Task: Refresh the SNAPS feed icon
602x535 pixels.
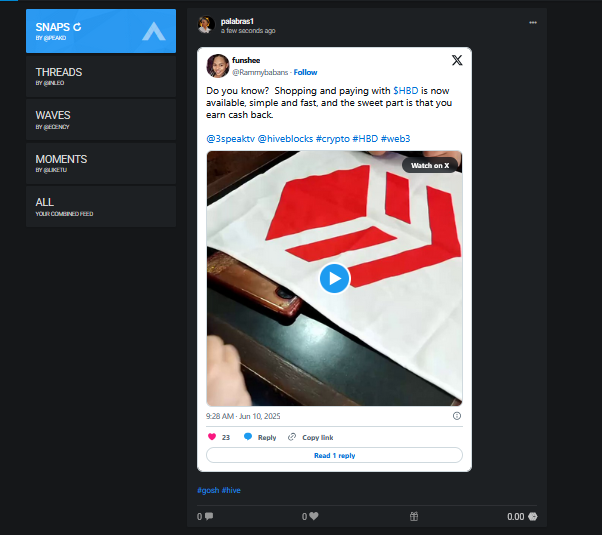Action: 77,27
